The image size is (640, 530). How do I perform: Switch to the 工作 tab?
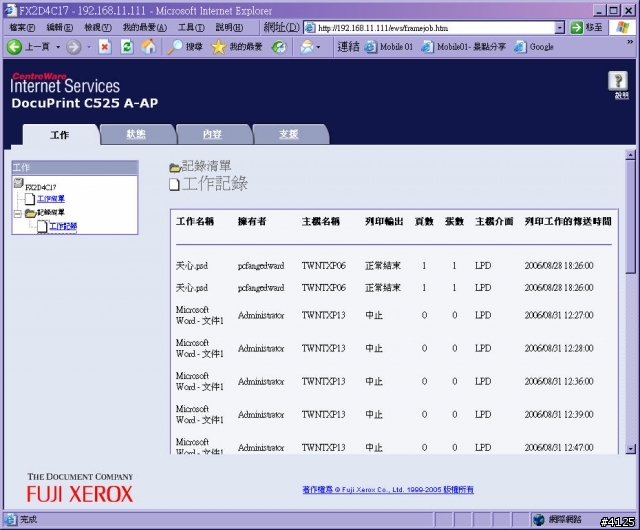(60, 135)
